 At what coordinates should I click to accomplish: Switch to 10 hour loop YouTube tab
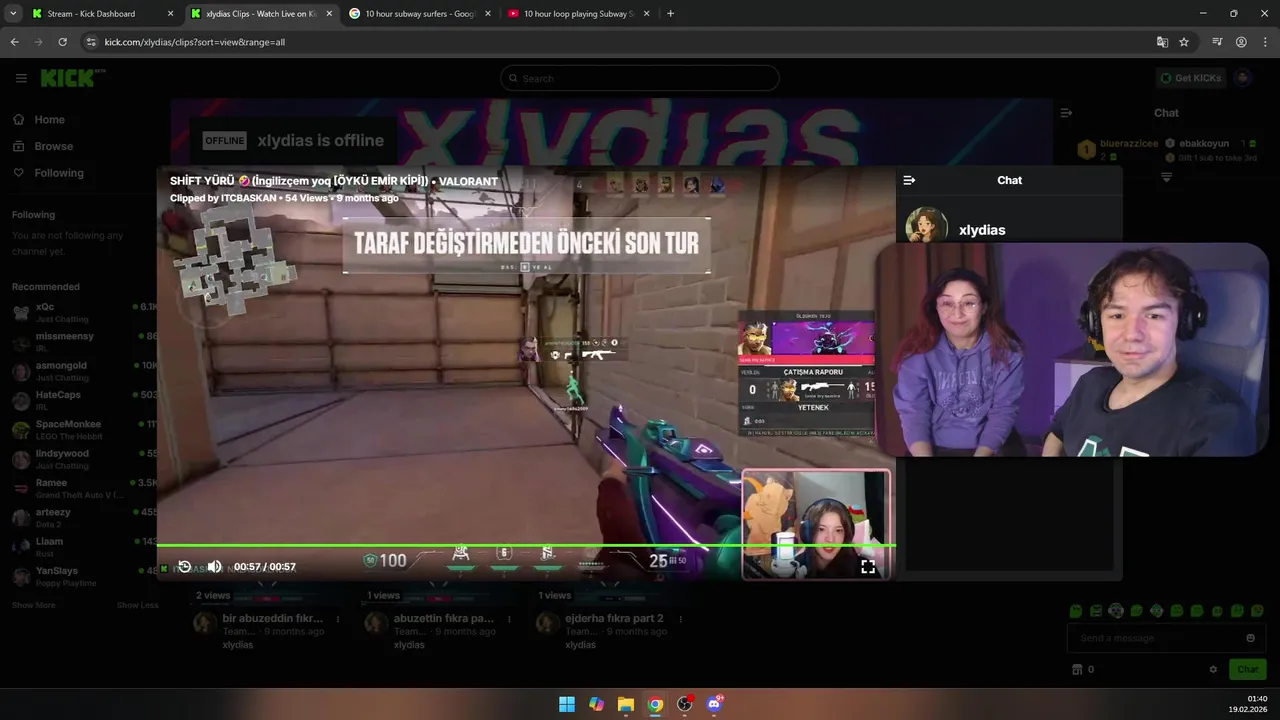[x=579, y=14]
